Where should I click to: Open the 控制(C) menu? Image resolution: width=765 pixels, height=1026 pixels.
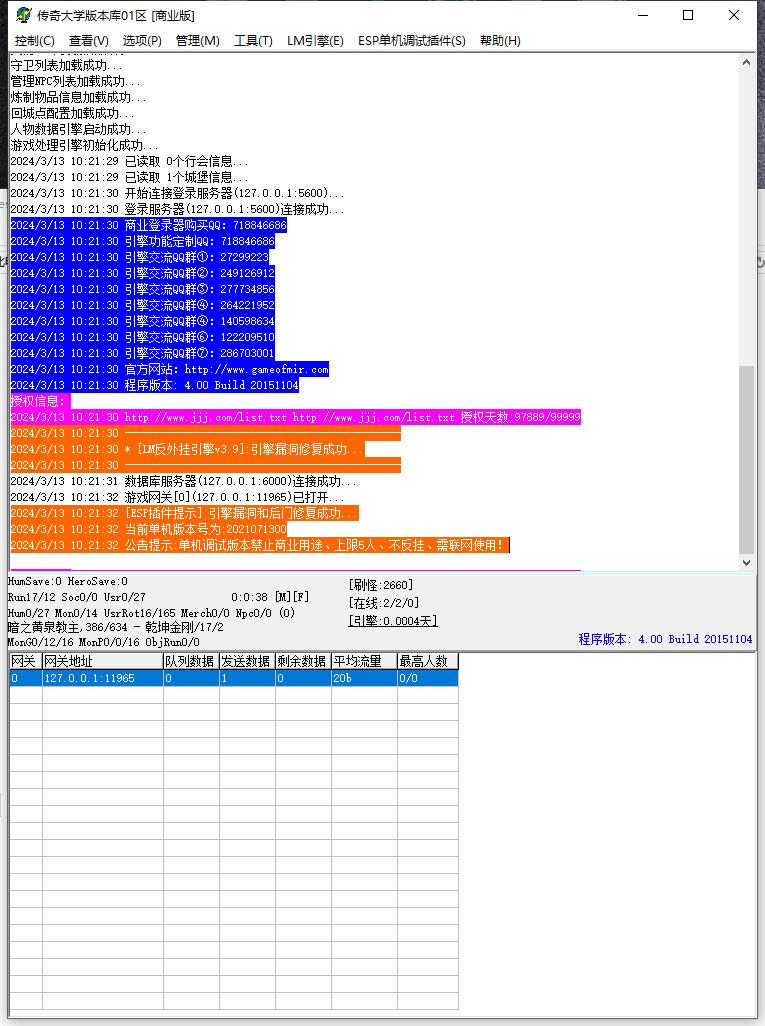[35, 41]
